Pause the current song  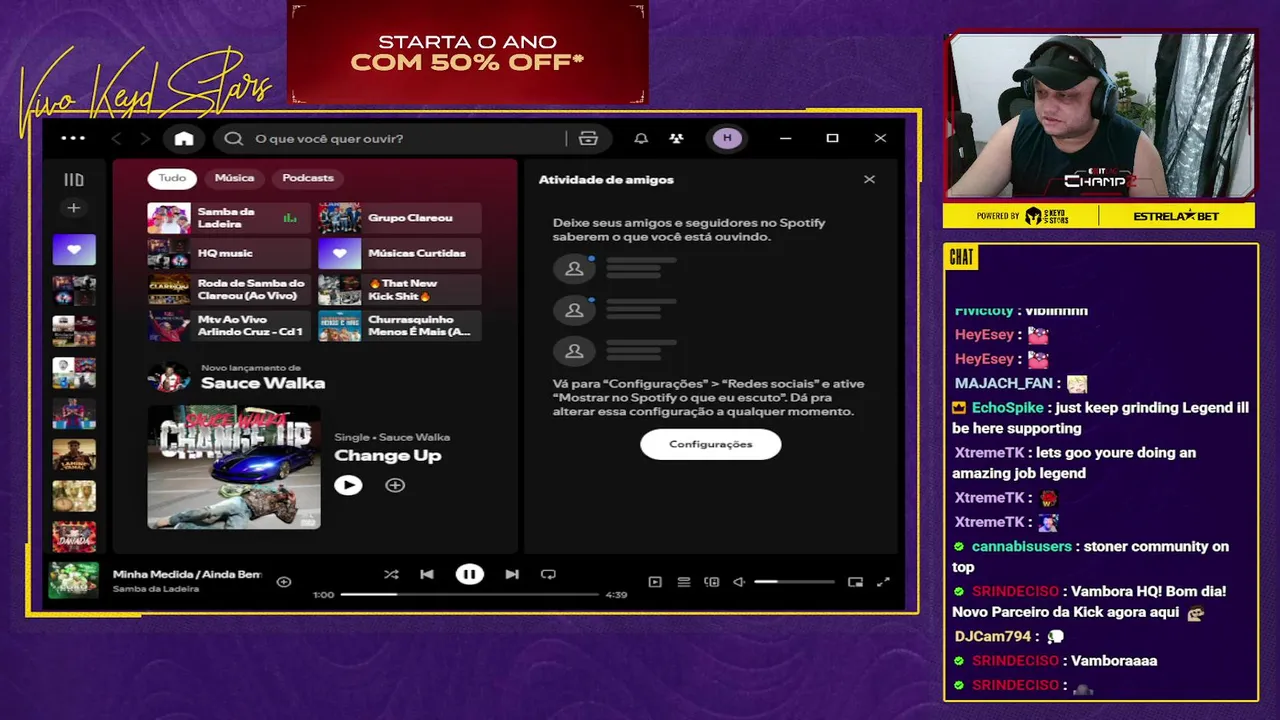pyautogui.click(x=469, y=574)
